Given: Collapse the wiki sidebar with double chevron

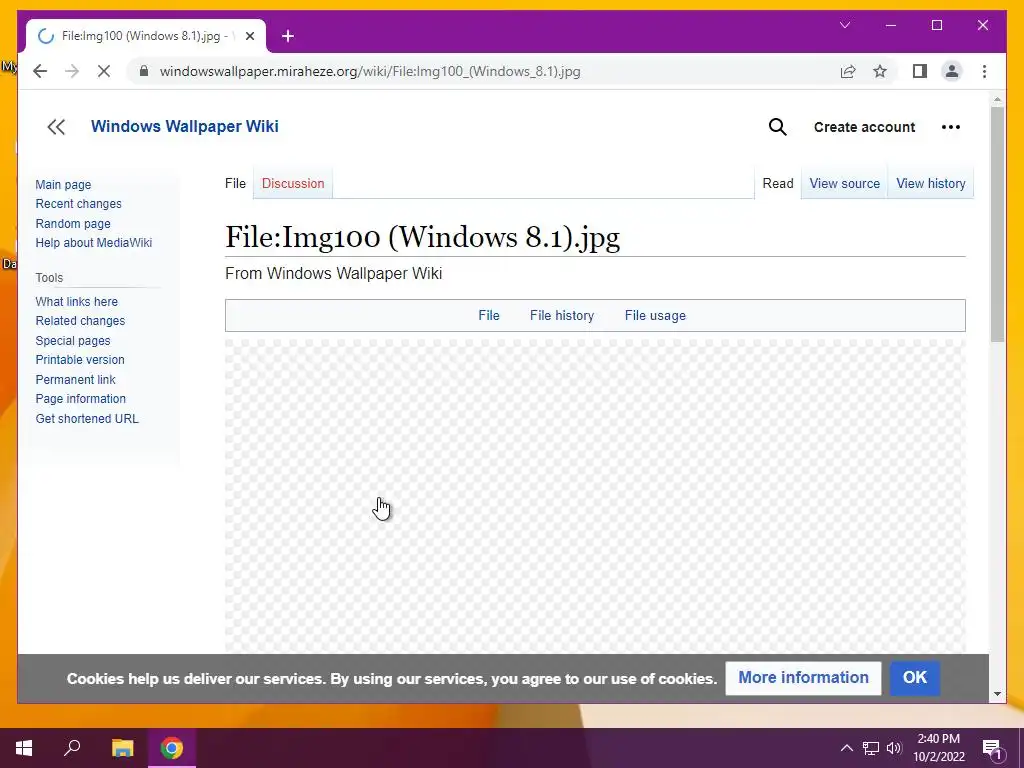Looking at the screenshot, I should pyautogui.click(x=56, y=127).
